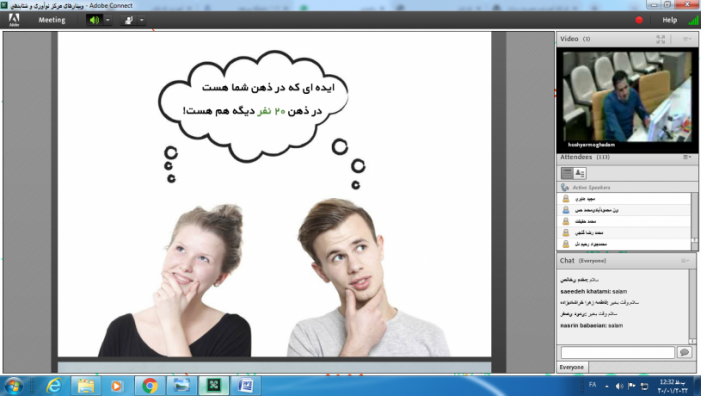Expand the raise hand status dropdown arrow
Viewport: 701px width, 396px height.
142,20
